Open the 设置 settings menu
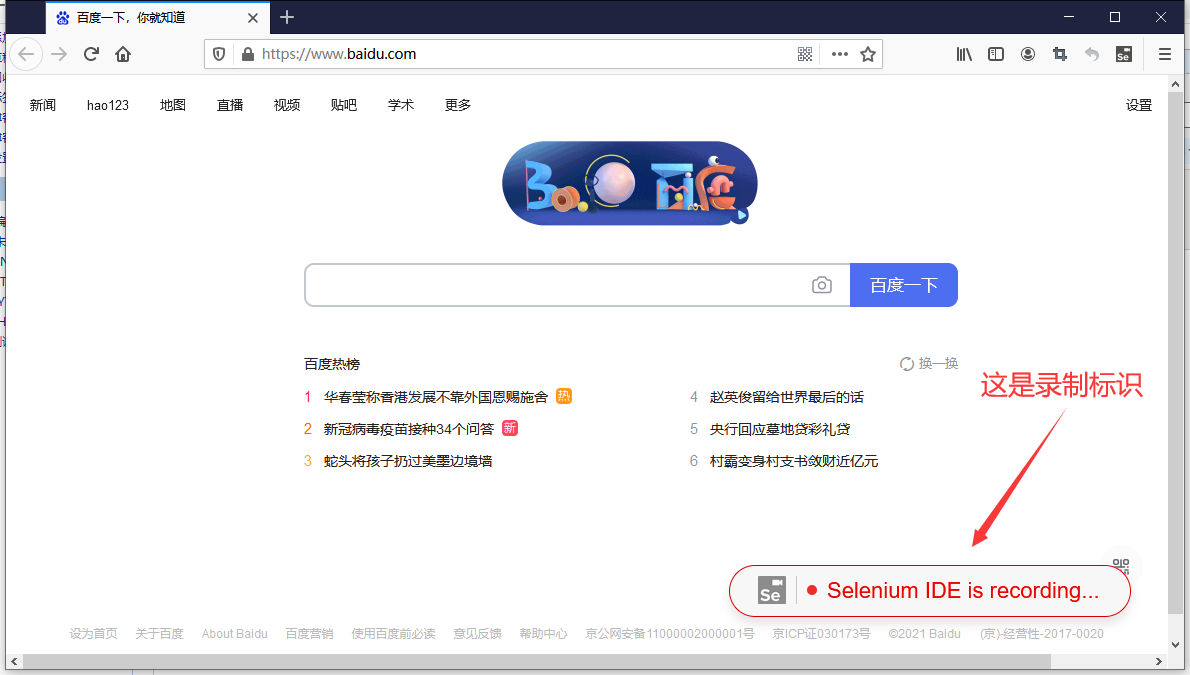Screen dimensions: 1190x675 1138,105
